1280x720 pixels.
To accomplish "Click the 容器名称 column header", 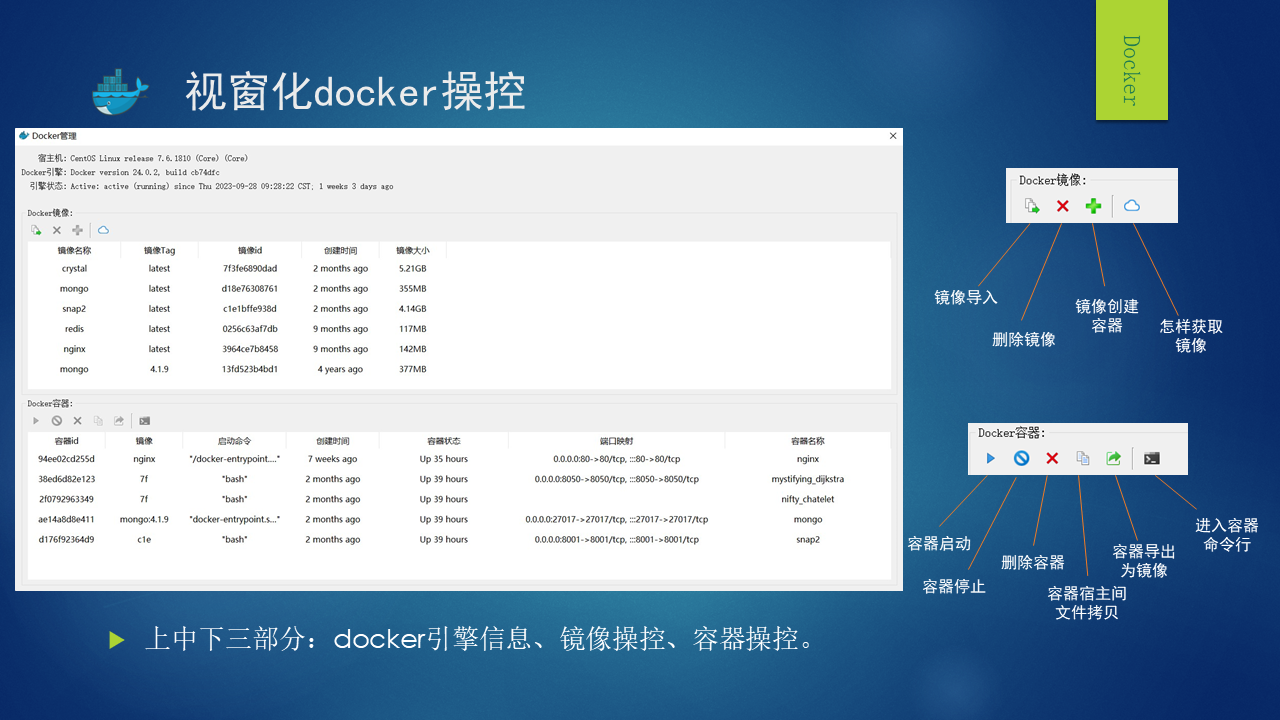I will (x=808, y=441).
